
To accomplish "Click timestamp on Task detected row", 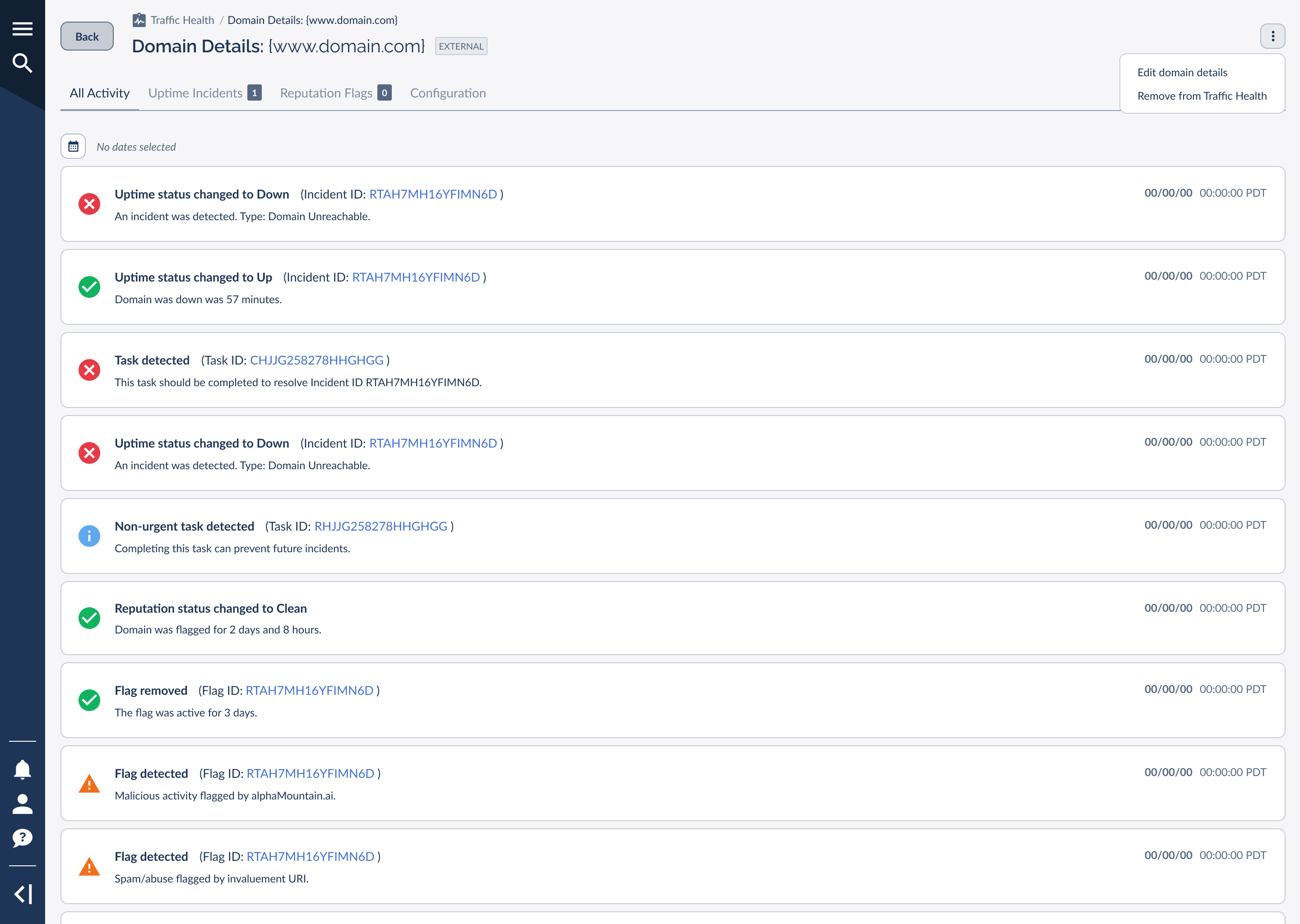I will click(x=1205, y=359).
